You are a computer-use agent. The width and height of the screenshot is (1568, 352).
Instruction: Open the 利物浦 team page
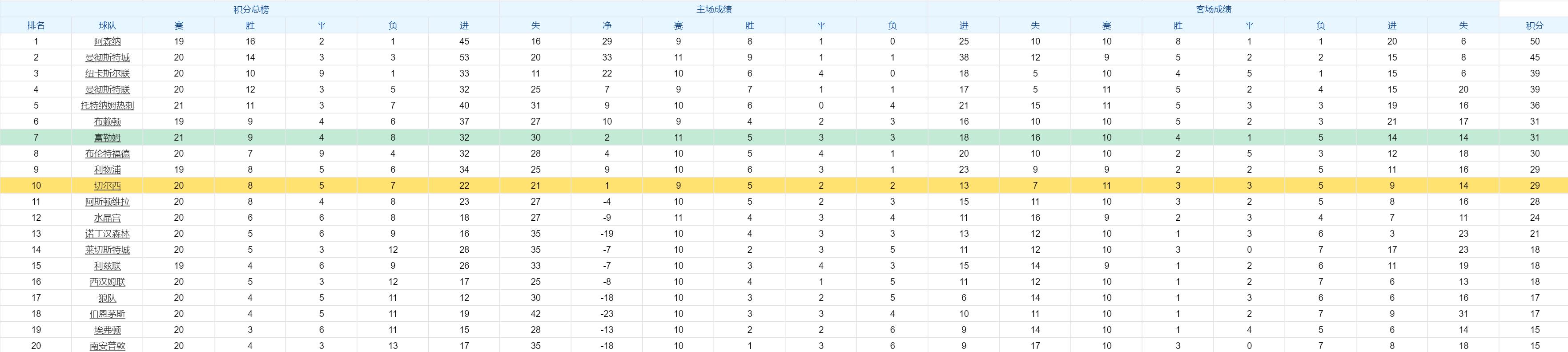click(107, 169)
